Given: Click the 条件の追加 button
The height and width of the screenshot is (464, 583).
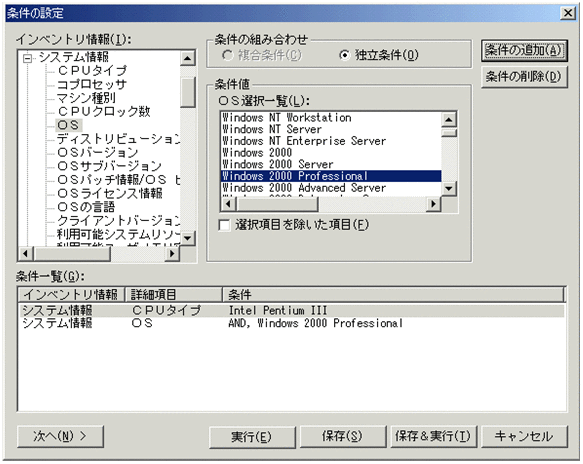Looking at the screenshot, I should tap(524, 50).
